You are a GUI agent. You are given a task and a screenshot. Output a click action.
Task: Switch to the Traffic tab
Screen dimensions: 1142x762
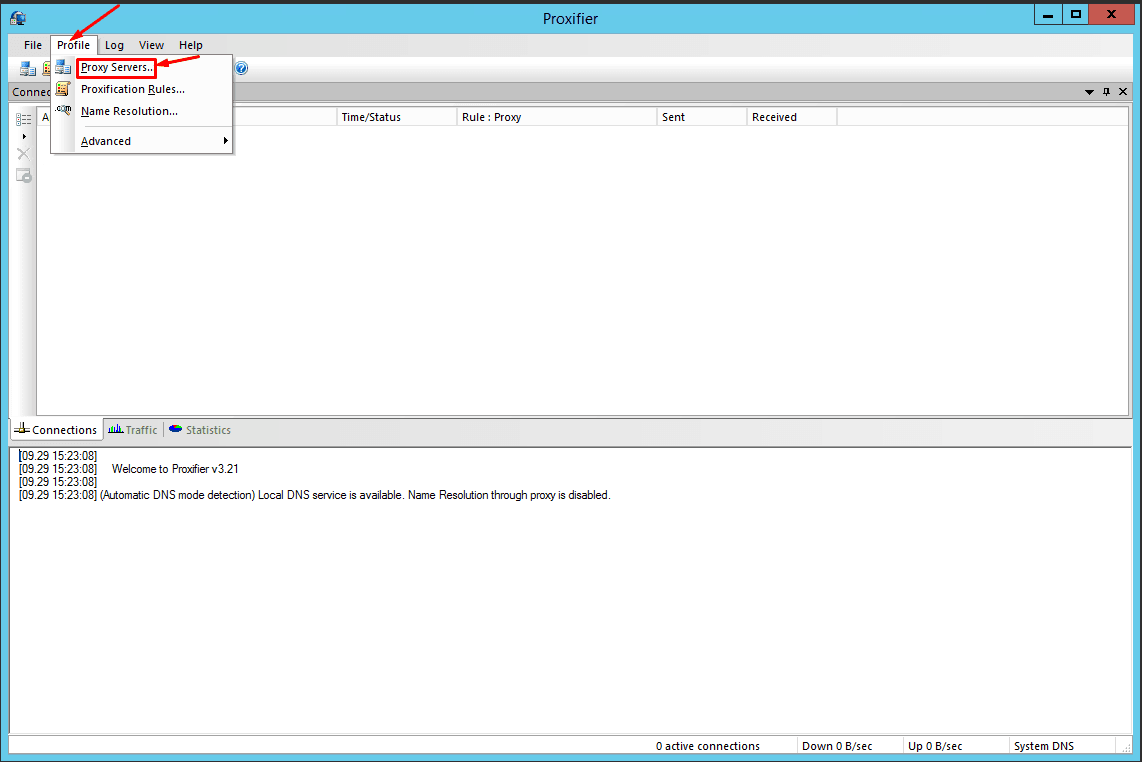click(x=133, y=430)
